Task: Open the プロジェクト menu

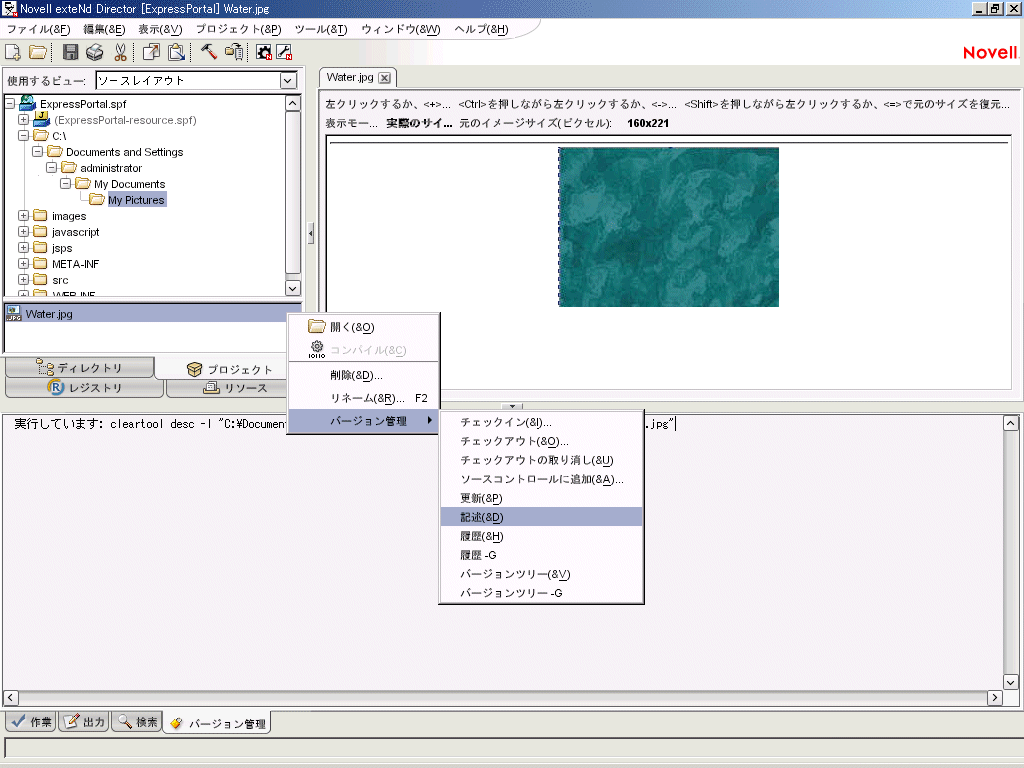Action: pyautogui.click(x=238, y=29)
